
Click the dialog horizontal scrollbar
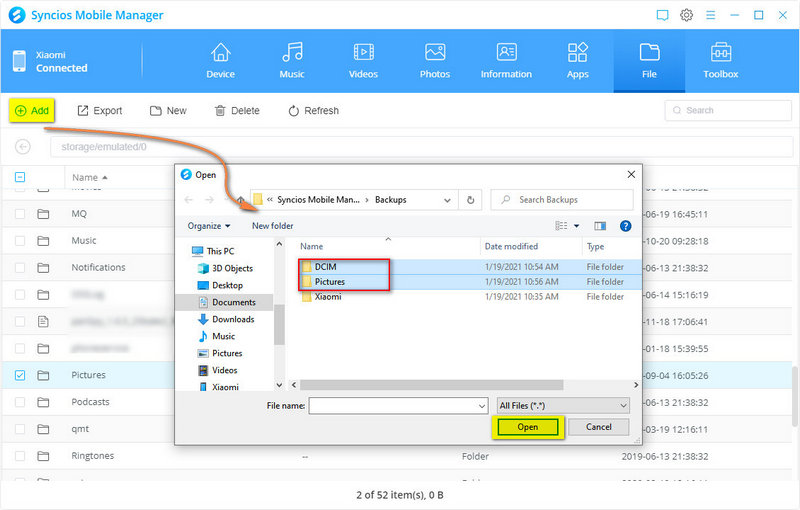(x=431, y=385)
